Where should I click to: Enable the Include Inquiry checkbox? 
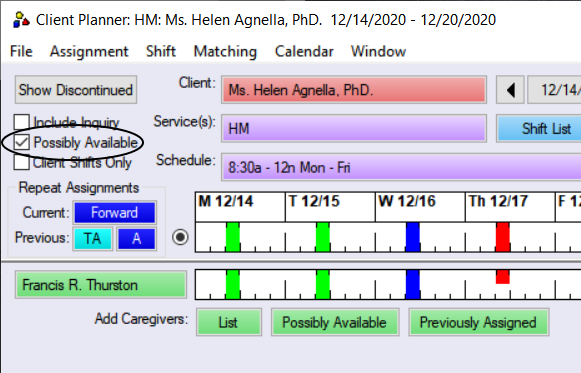coord(21,122)
